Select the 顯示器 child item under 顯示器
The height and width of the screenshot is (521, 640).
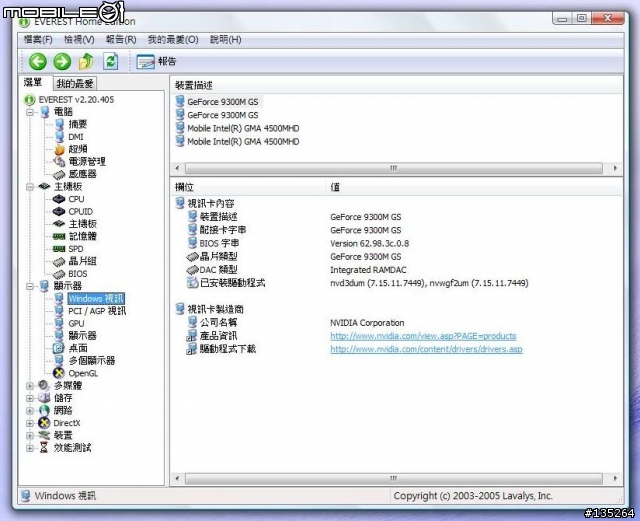pos(82,336)
